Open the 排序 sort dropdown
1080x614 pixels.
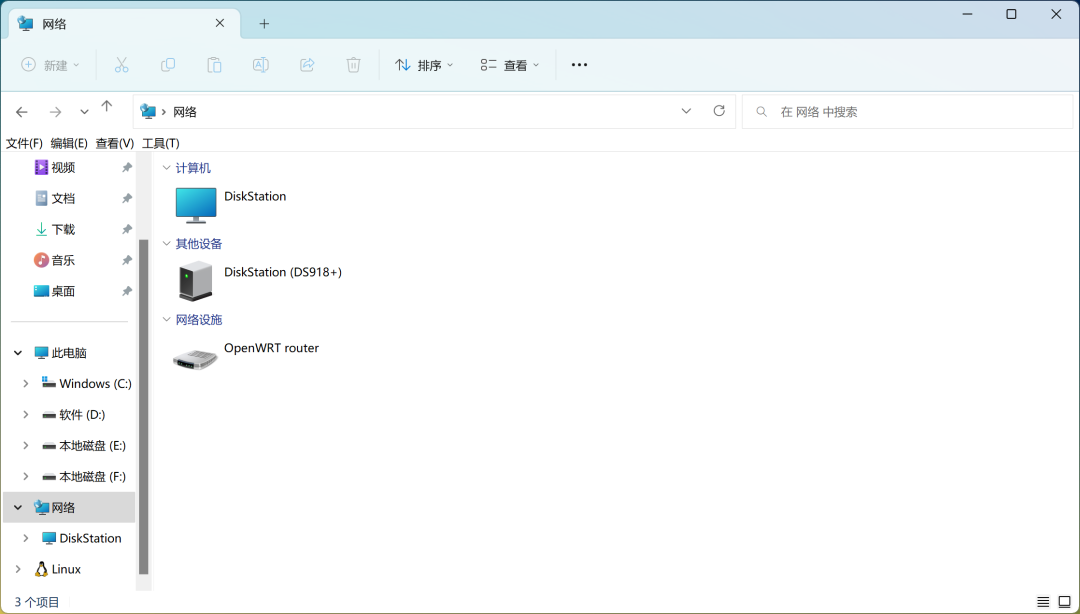424,65
